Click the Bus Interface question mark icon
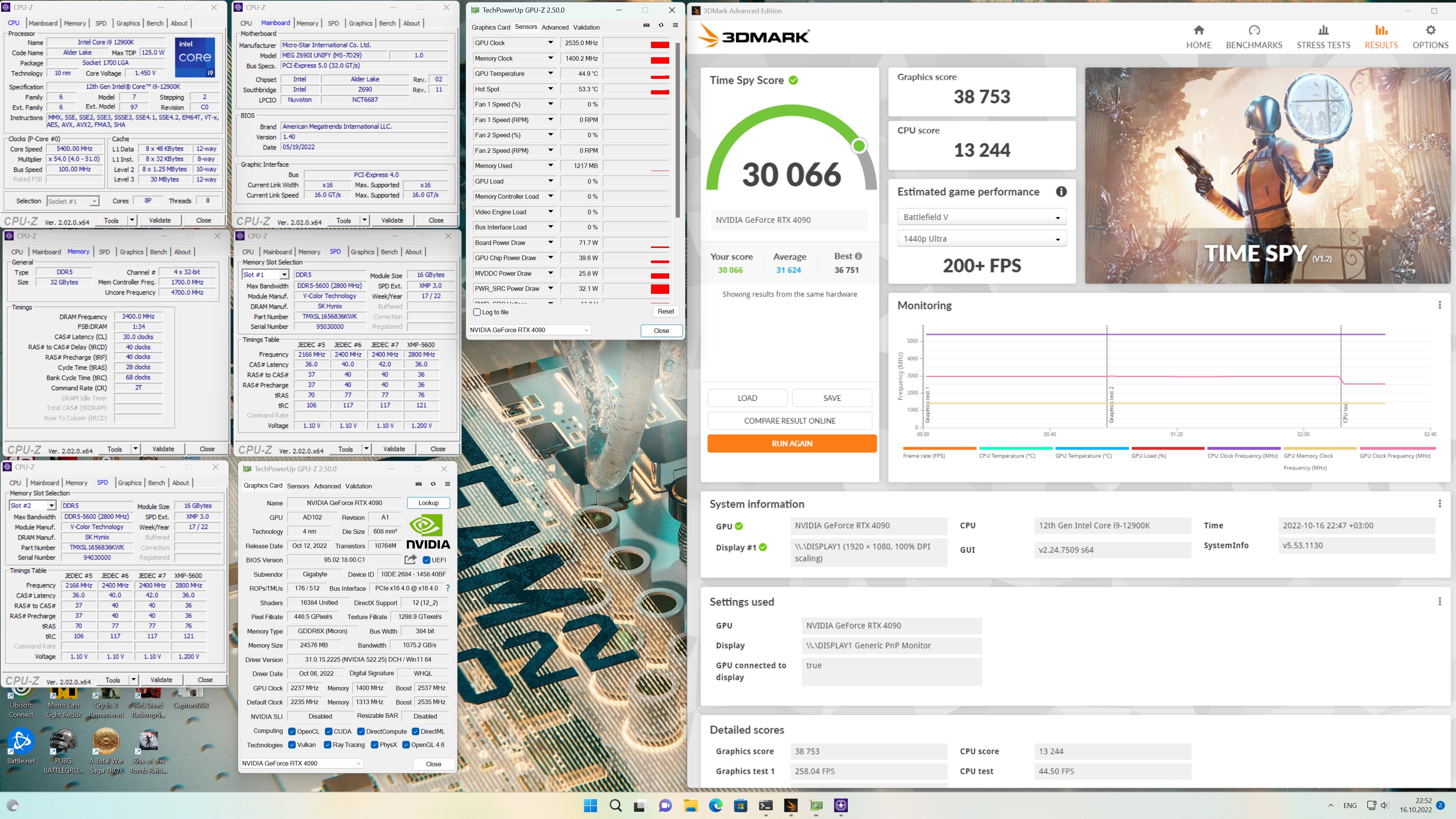 tap(448, 588)
